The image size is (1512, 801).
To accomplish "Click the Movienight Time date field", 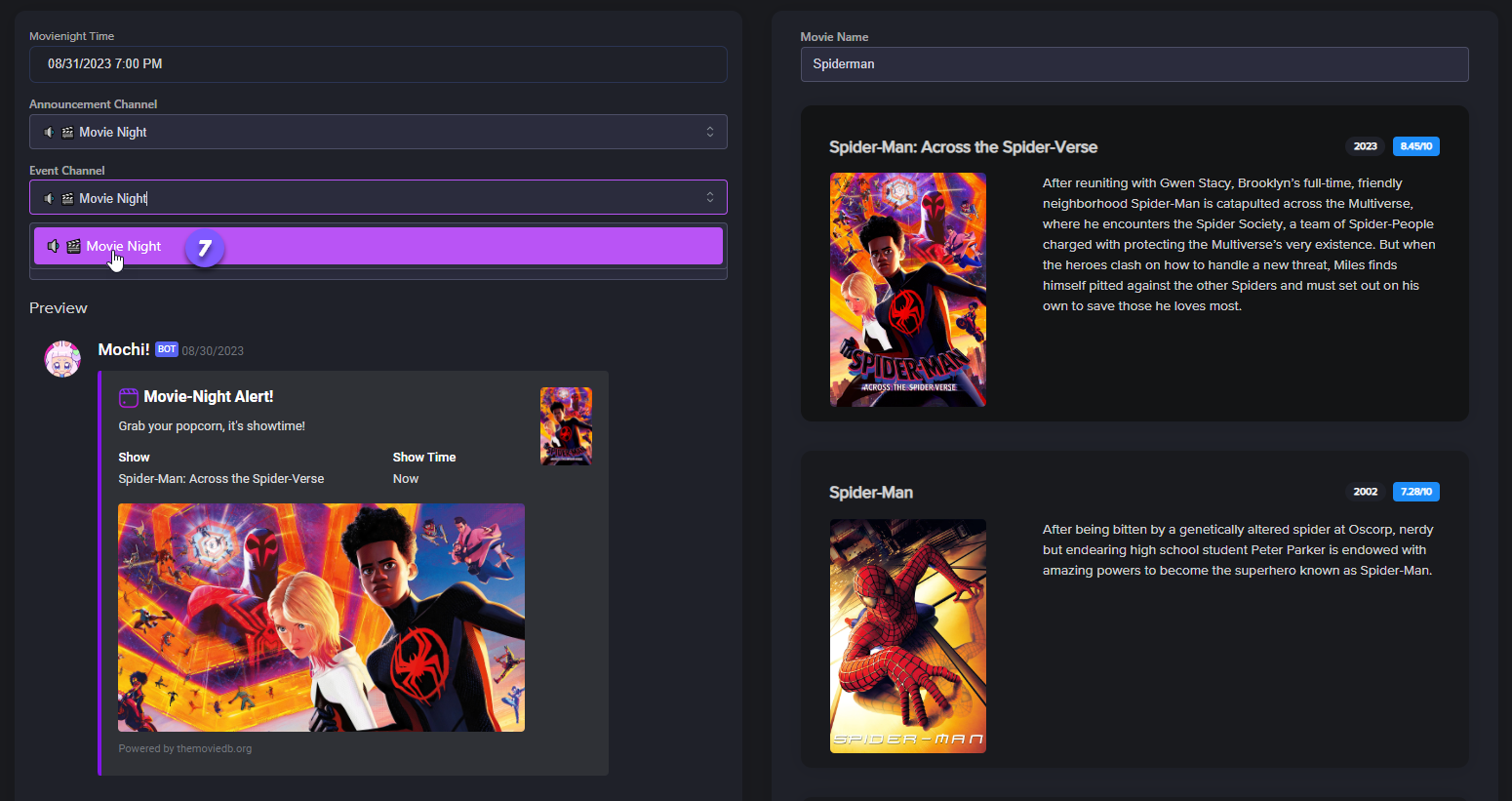I will (378, 64).
